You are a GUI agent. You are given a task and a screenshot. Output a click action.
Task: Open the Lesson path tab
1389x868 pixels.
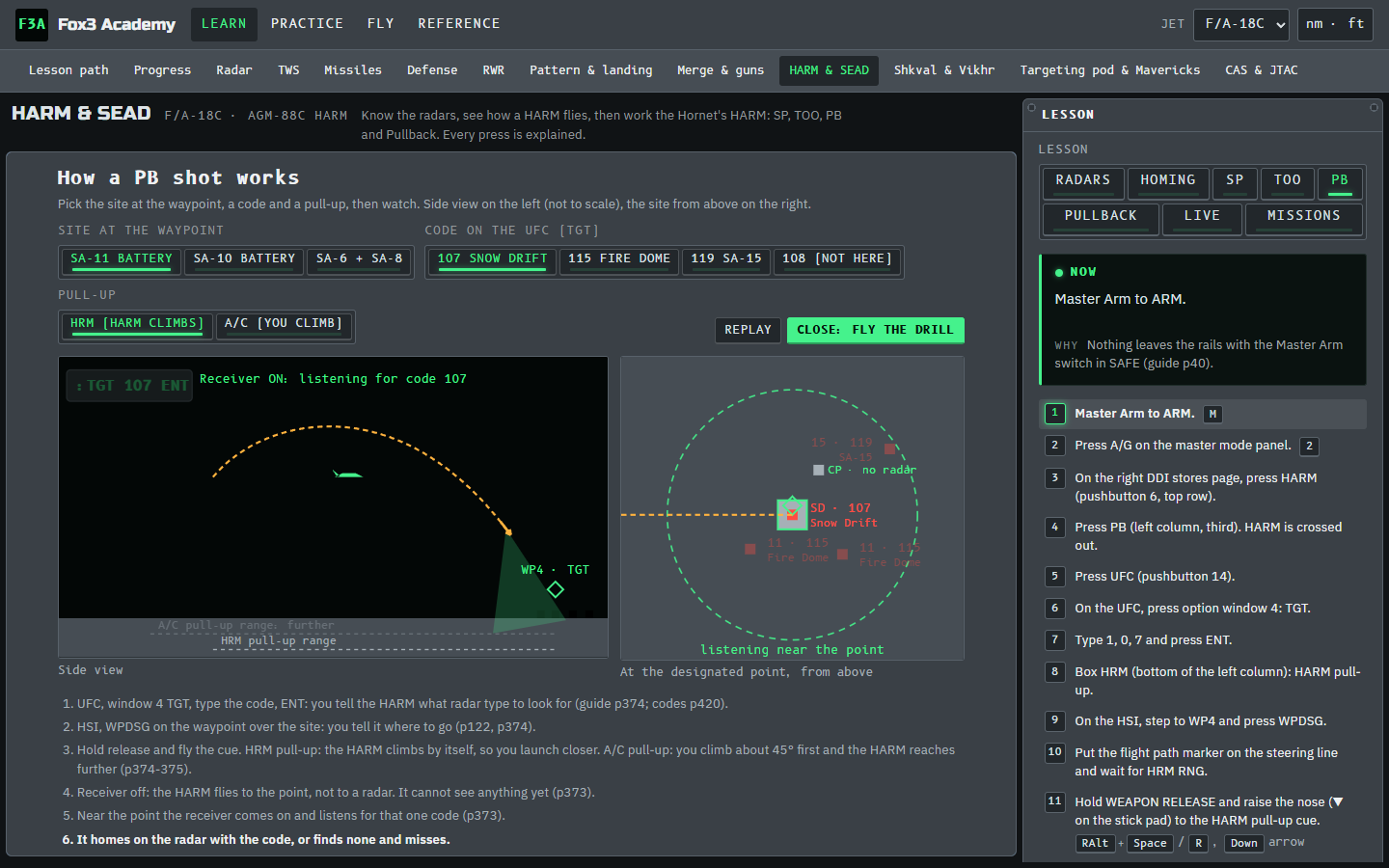(x=68, y=70)
